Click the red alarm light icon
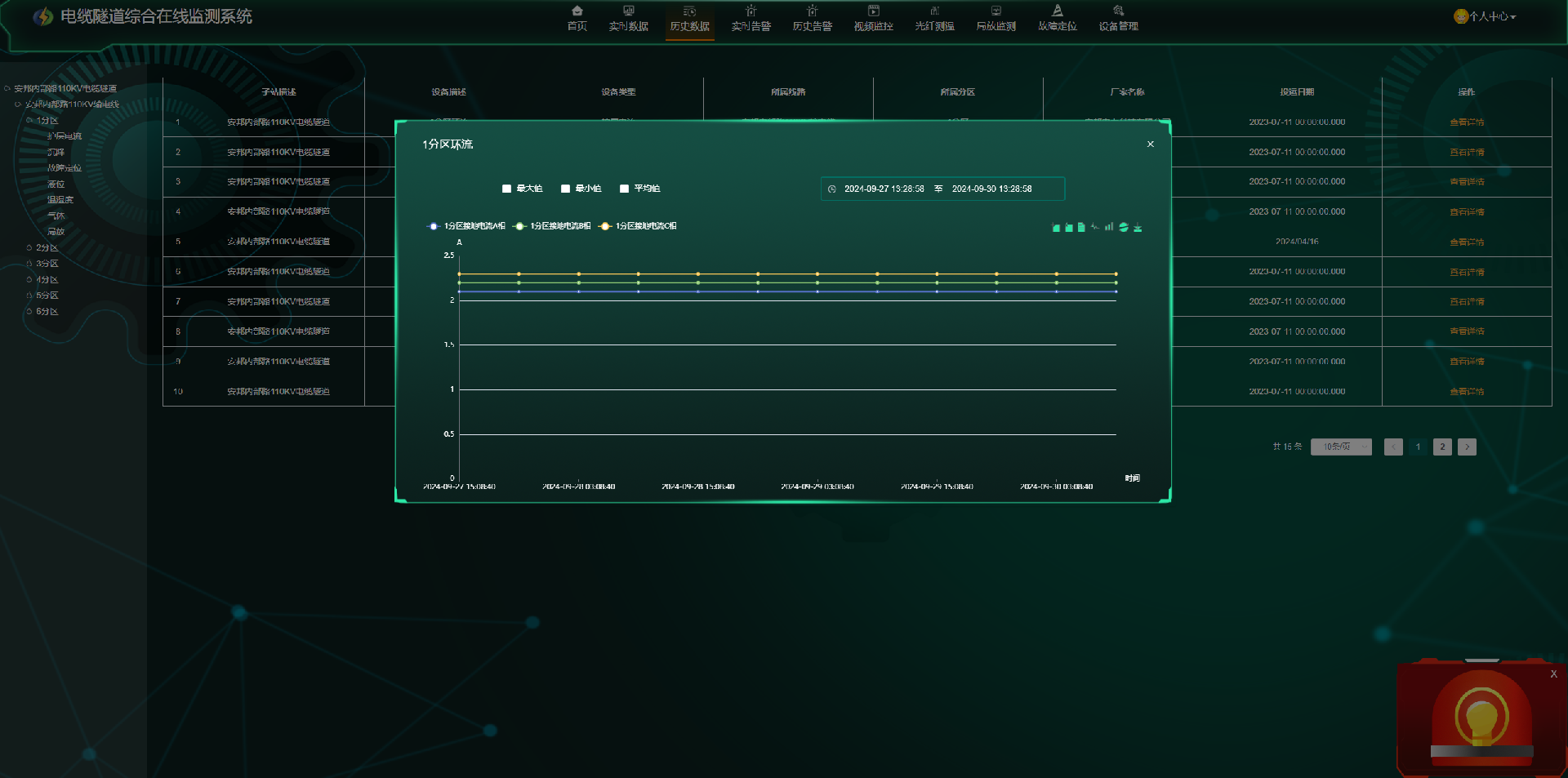The height and width of the screenshot is (778, 1568). 1481,716
